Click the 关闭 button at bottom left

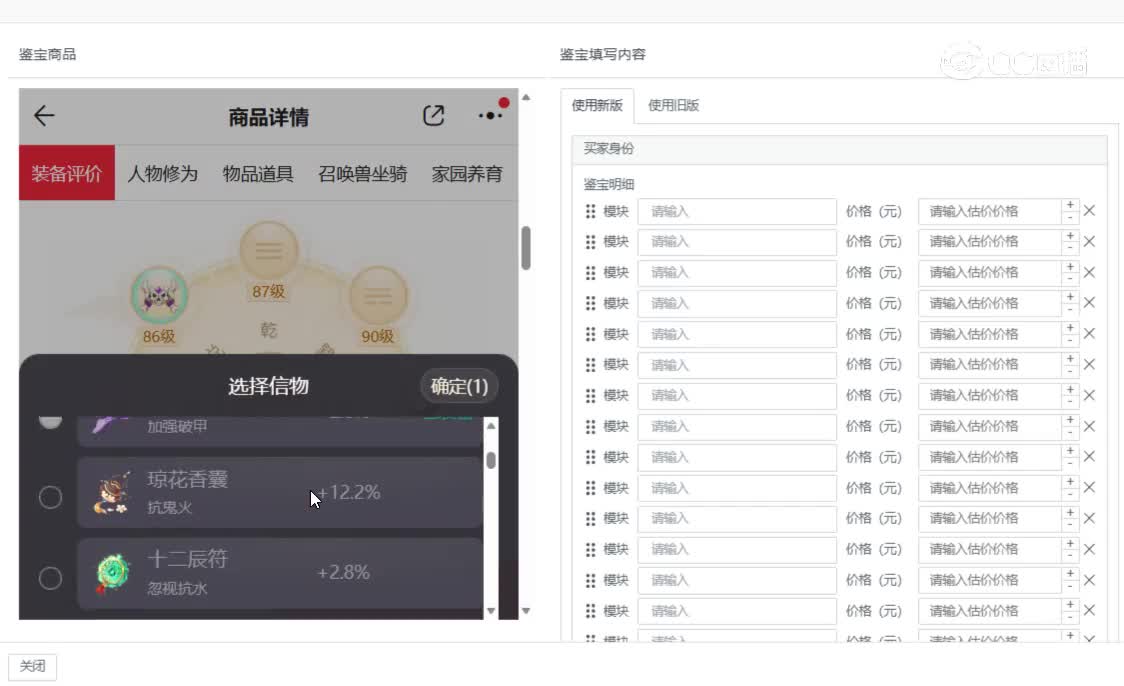coord(32,667)
